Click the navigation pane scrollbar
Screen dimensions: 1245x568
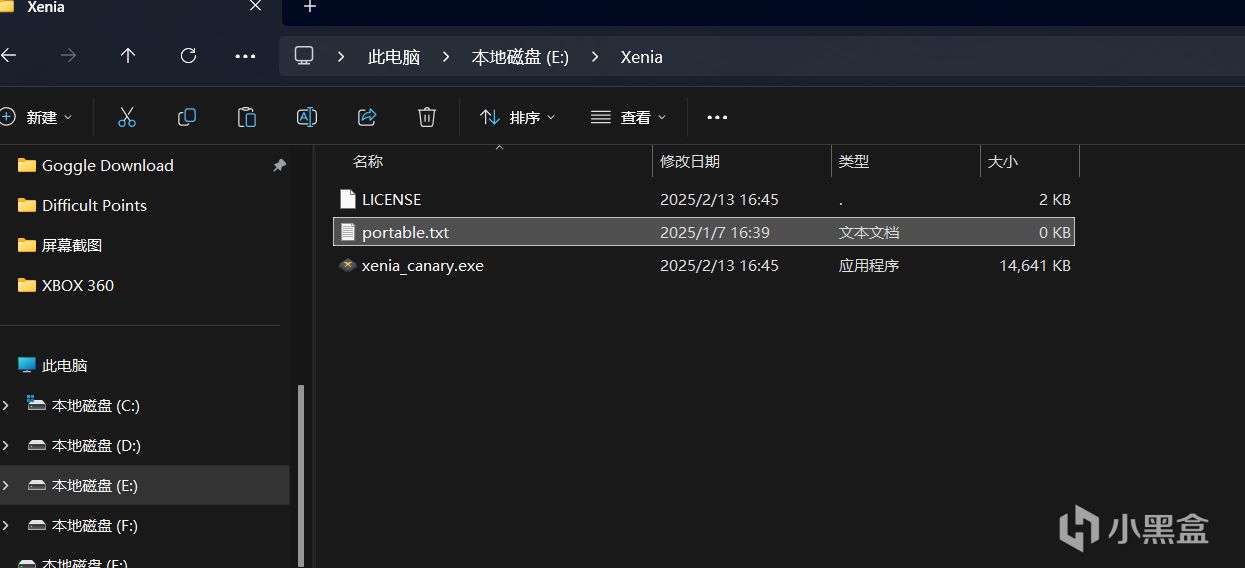[x=301, y=476]
